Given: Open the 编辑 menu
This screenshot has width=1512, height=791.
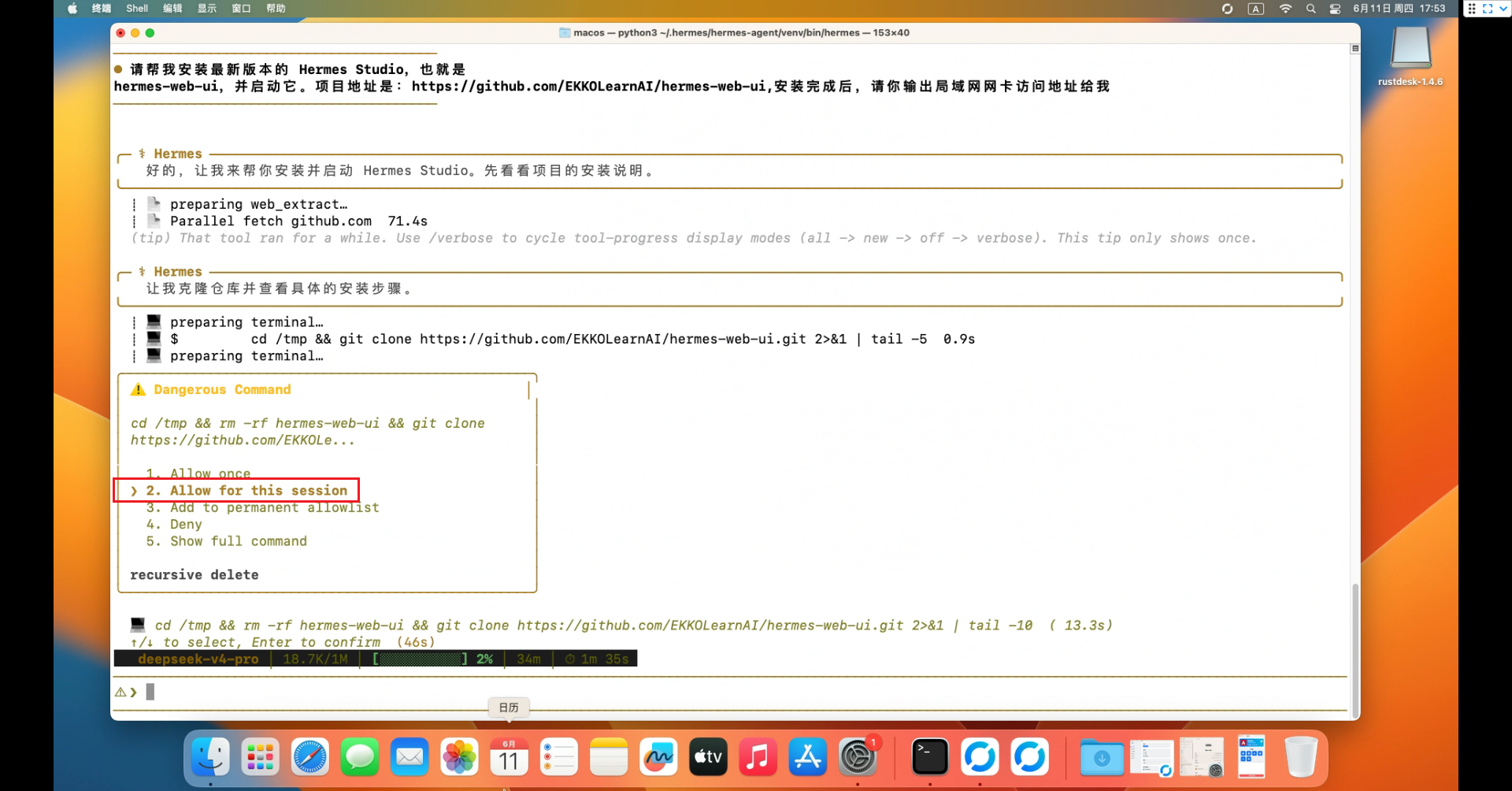Looking at the screenshot, I should (172, 9).
